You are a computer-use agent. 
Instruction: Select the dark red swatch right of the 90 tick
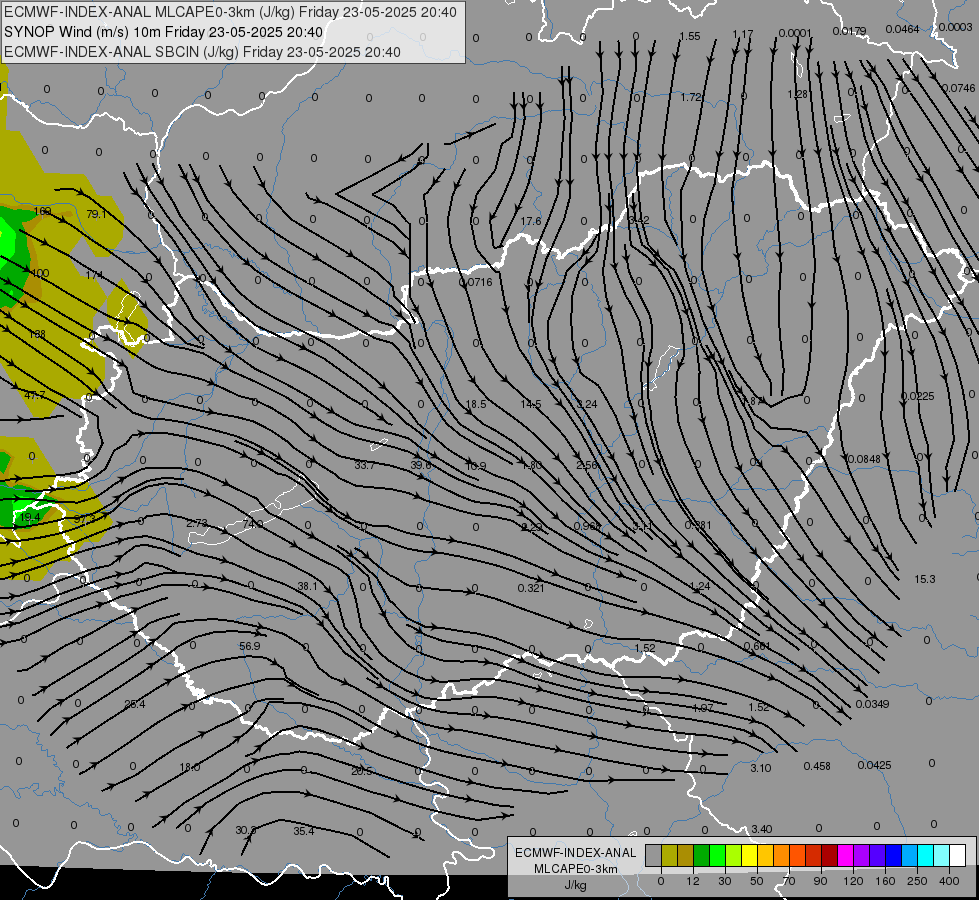830,856
